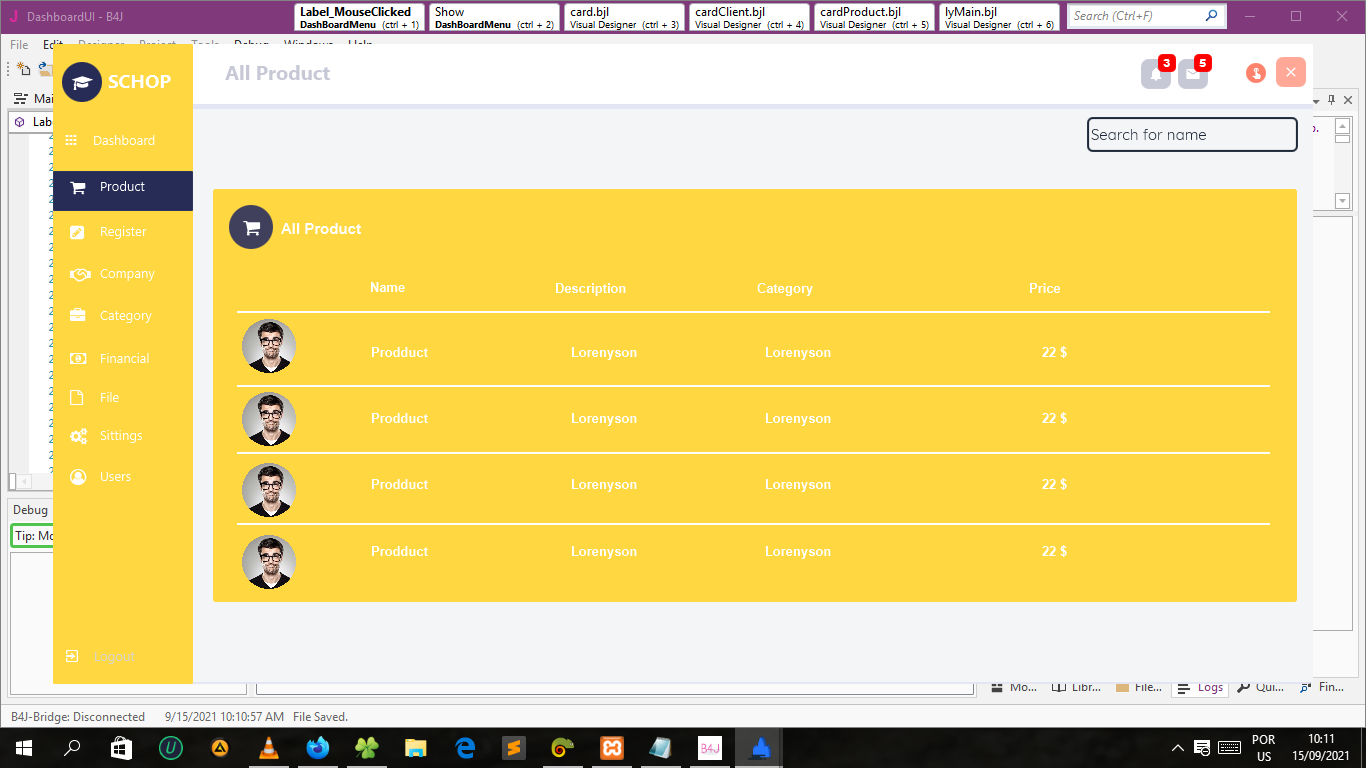Open the Company section in the sidebar
This screenshot has height=768, width=1366.
(x=112, y=274)
